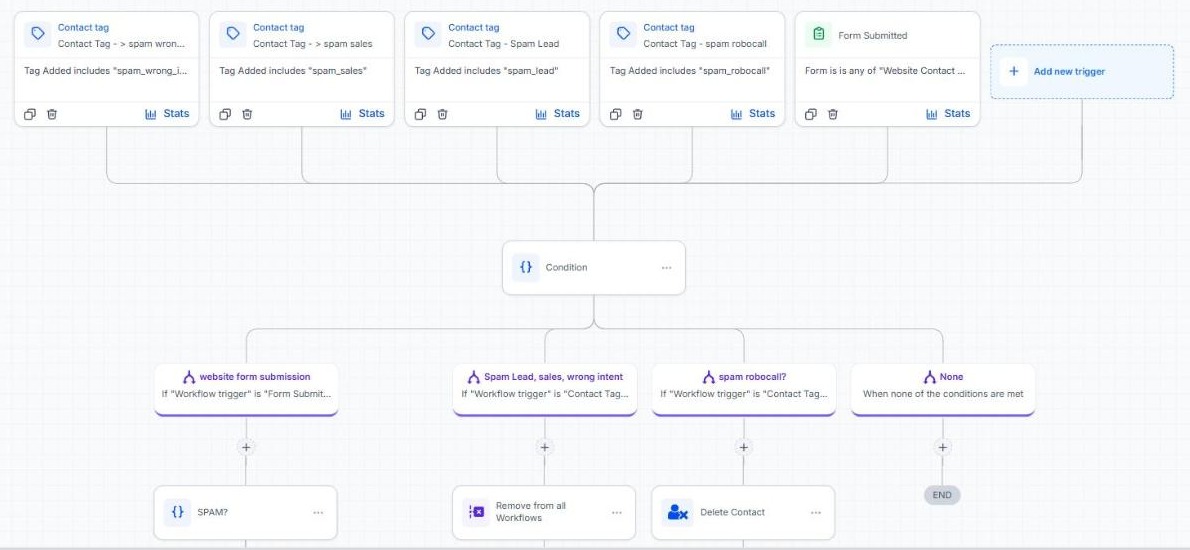Open Condition node options menu

click(666, 268)
